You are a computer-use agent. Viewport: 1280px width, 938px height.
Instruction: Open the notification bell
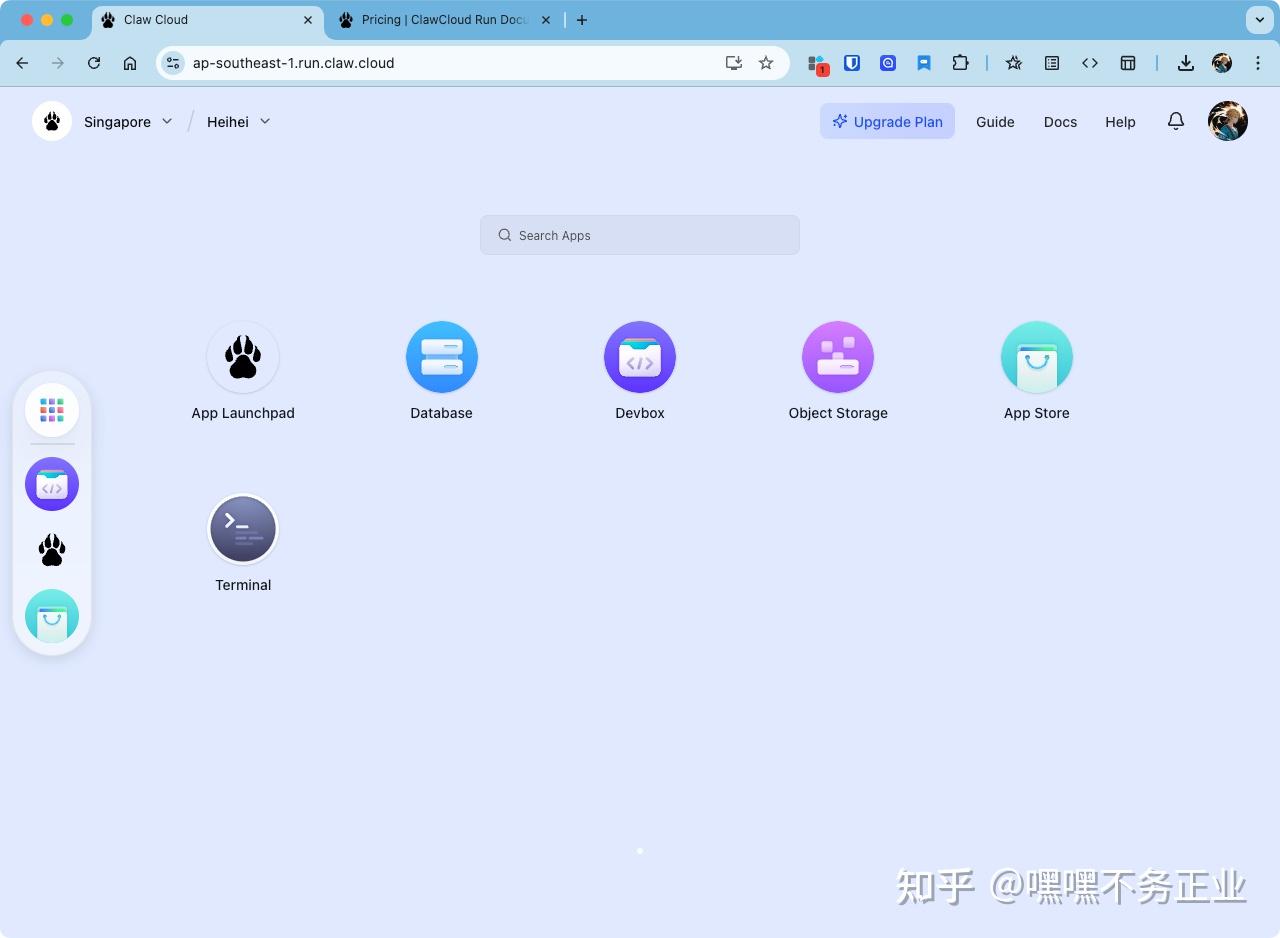(1175, 121)
